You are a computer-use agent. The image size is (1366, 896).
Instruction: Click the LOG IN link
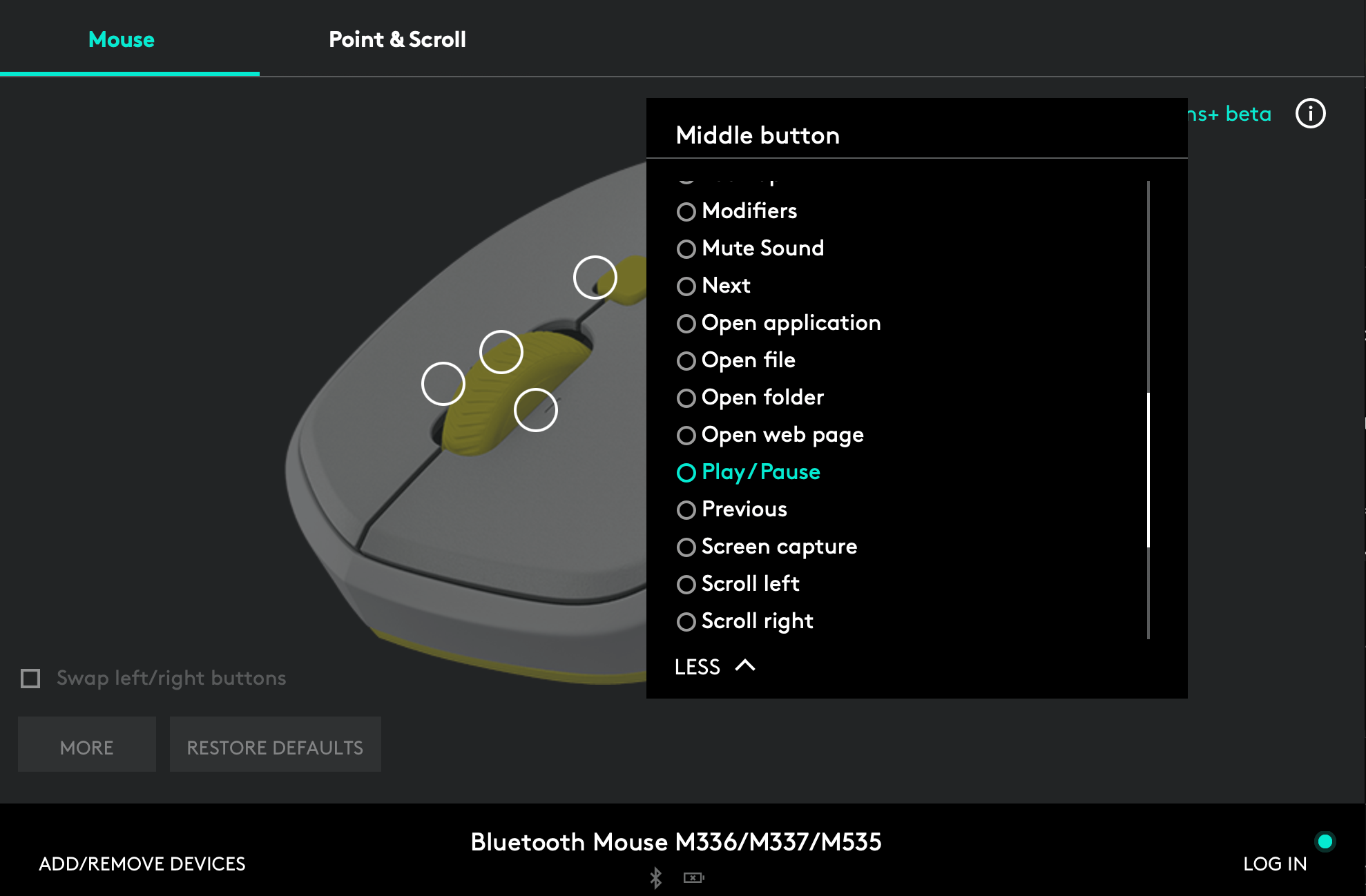point(1275,864)
